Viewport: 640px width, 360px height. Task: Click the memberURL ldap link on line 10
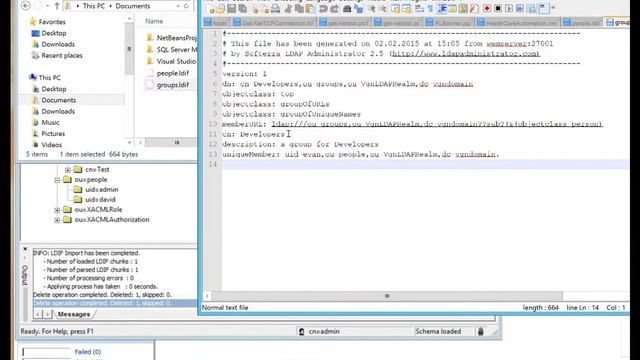coord(437,124)
